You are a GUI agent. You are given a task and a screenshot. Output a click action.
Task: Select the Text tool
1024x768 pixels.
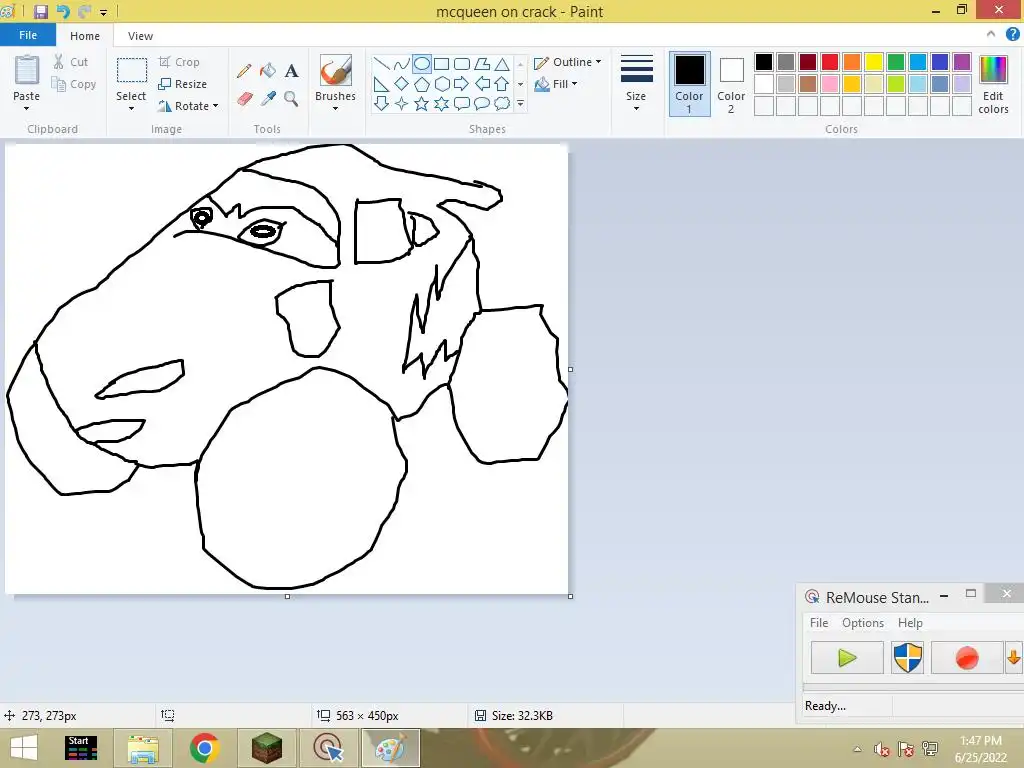point(291,71)
